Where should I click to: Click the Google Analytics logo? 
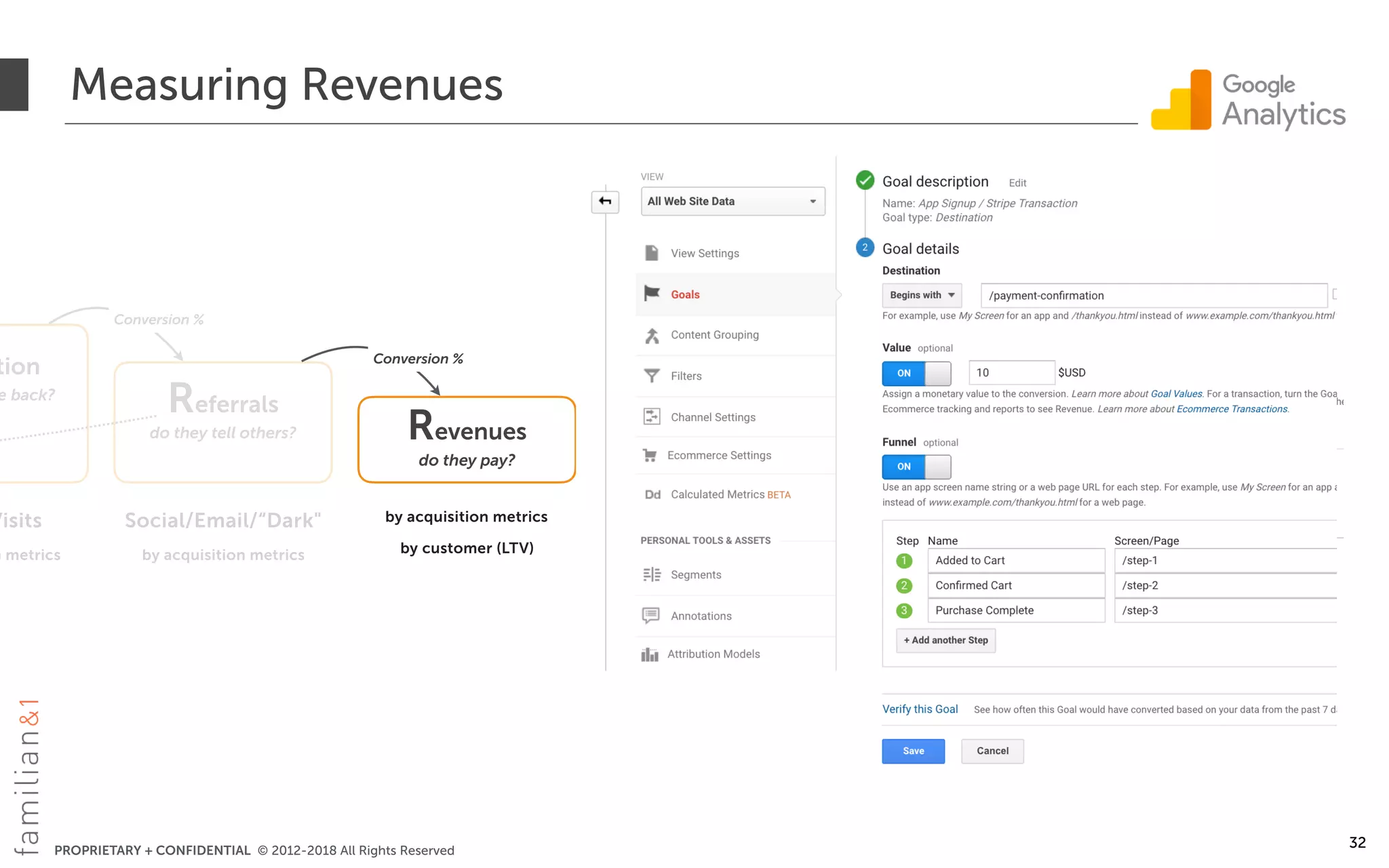point(1249,100)
